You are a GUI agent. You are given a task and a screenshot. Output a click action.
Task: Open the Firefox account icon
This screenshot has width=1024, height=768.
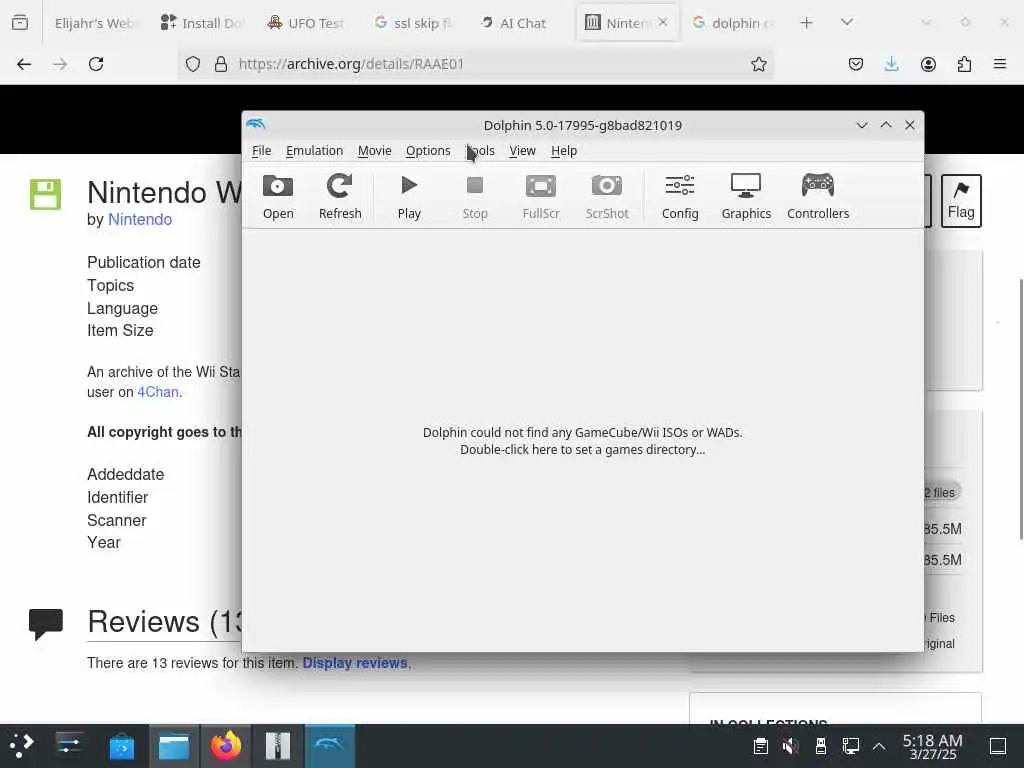coord(928,64)
